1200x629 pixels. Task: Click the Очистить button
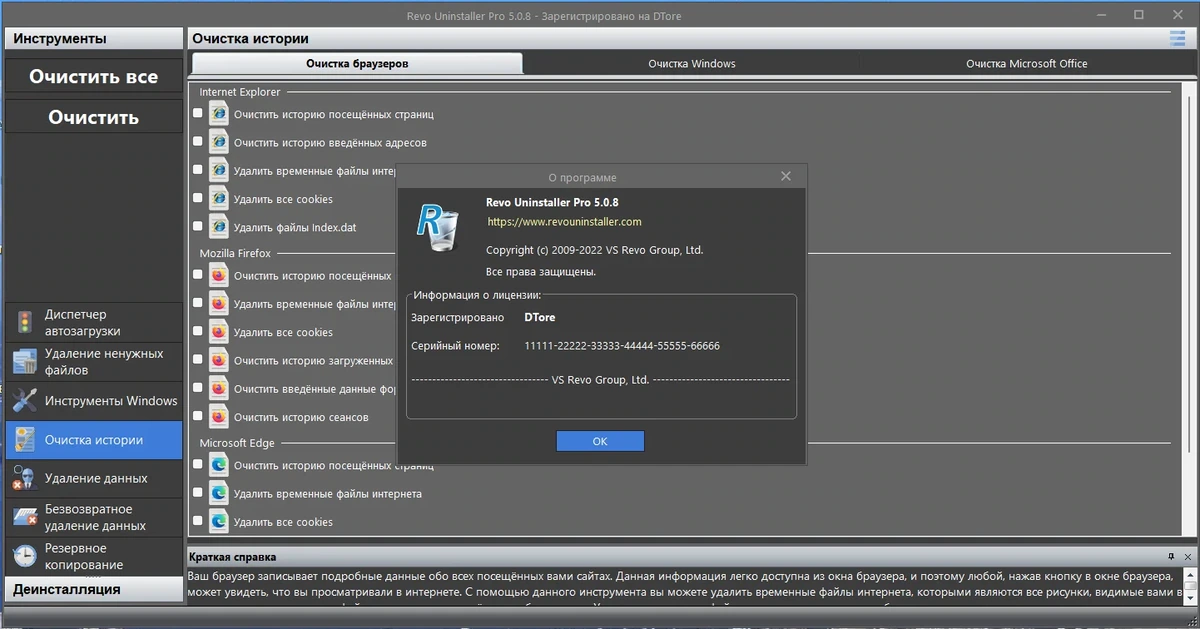pos(94,117)
